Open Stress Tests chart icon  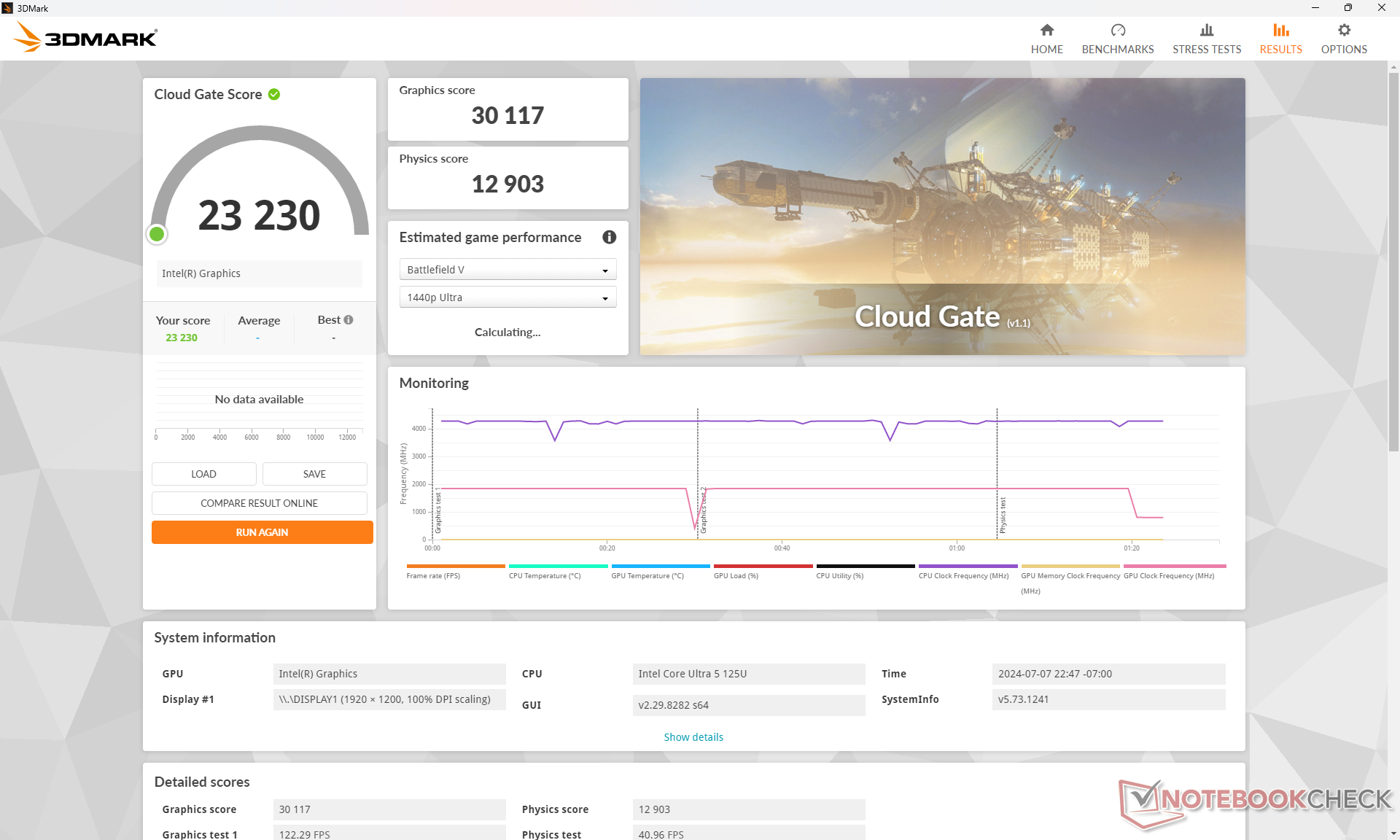(1206, 30)
